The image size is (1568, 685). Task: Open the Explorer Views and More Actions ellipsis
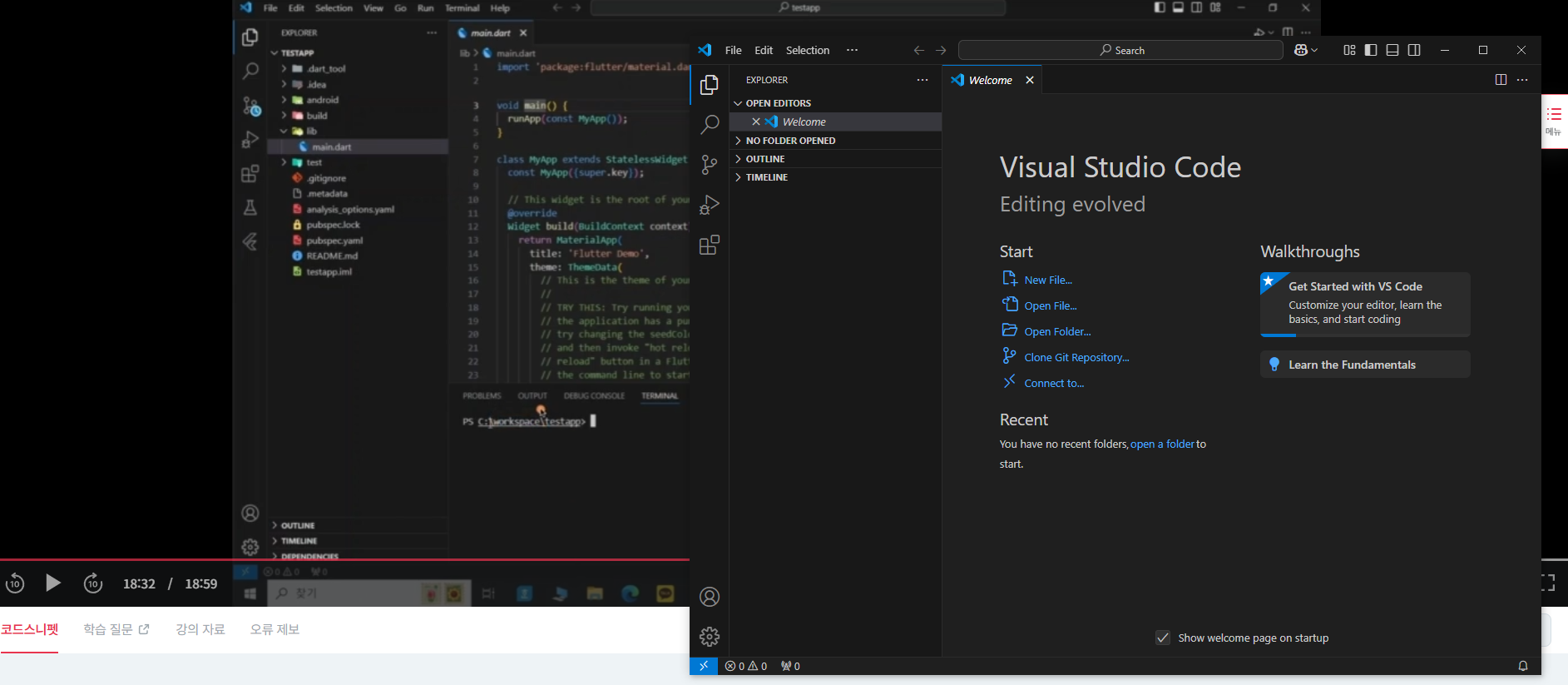click(922, 80)
